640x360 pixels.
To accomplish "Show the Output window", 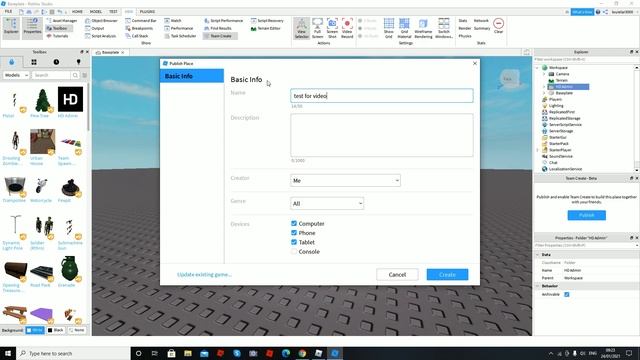I will [95, 28].
